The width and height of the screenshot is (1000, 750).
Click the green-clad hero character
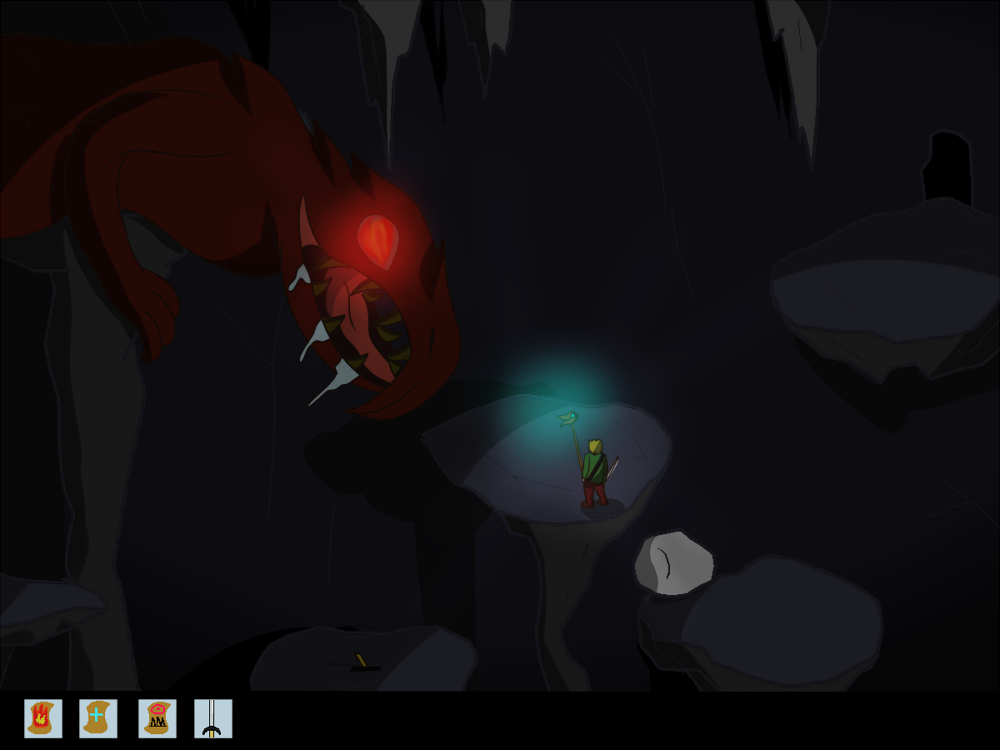pos(594,472)
